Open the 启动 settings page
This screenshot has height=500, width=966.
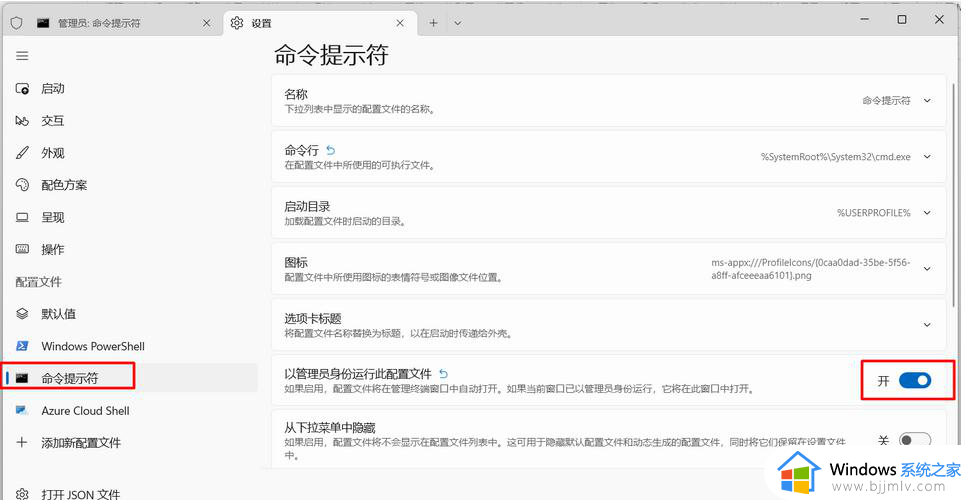(x=131, y=89)
